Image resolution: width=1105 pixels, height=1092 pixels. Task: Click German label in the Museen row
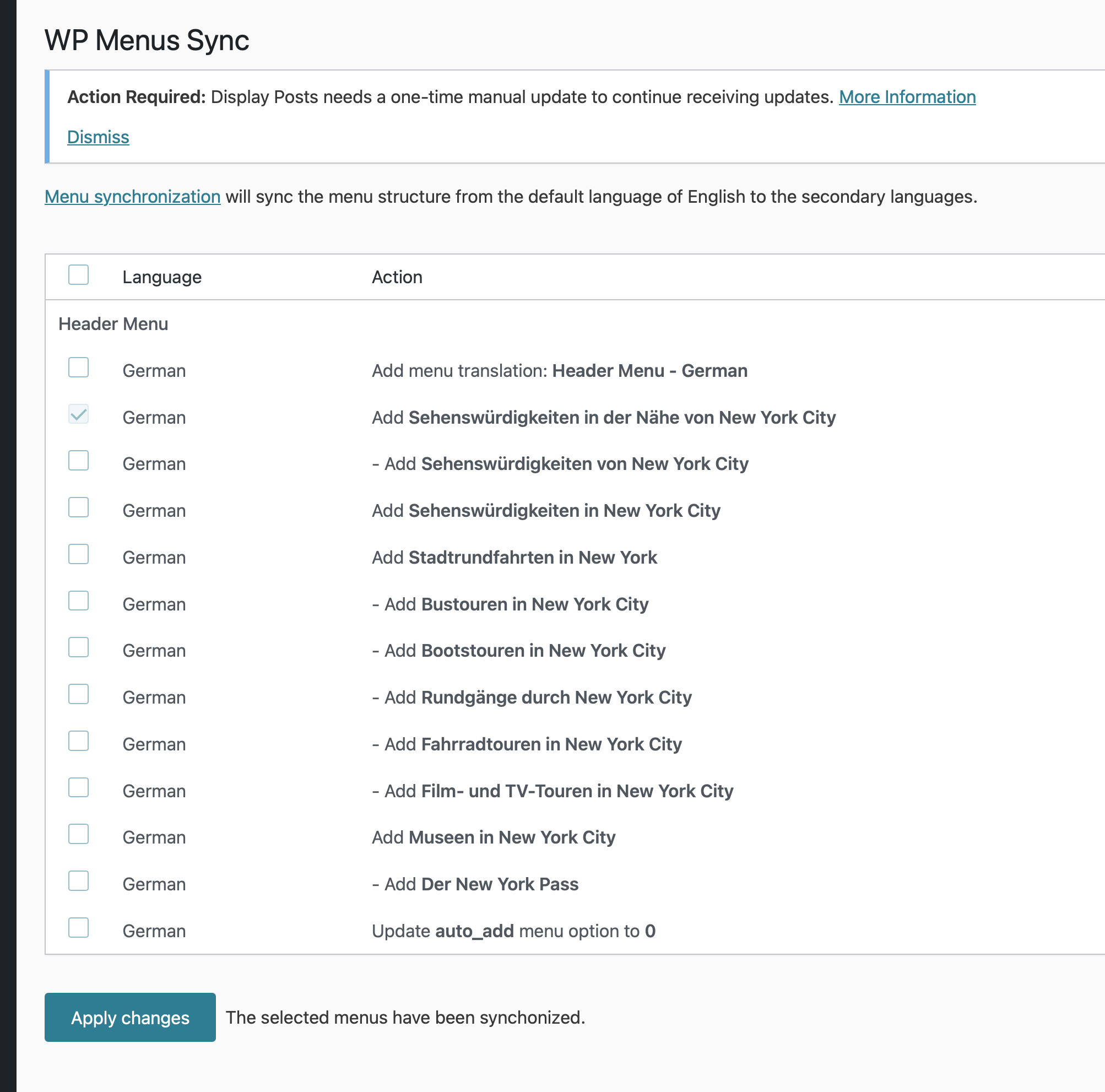tap(154, 837)
